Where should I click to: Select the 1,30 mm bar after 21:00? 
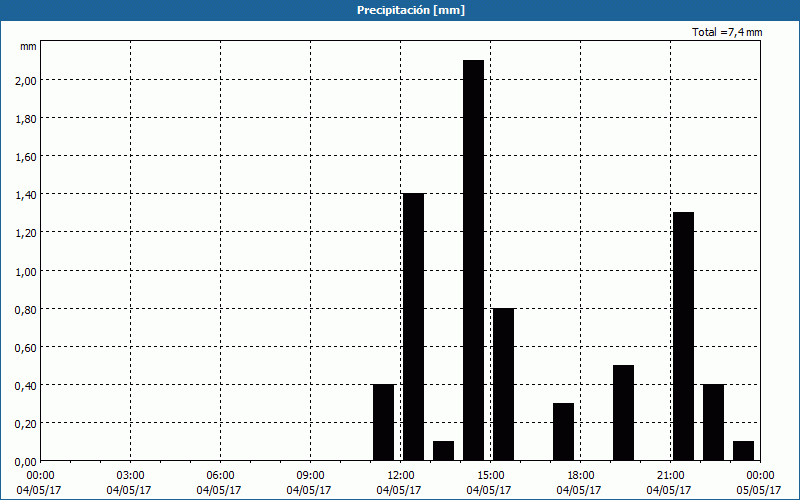point(684,336)
